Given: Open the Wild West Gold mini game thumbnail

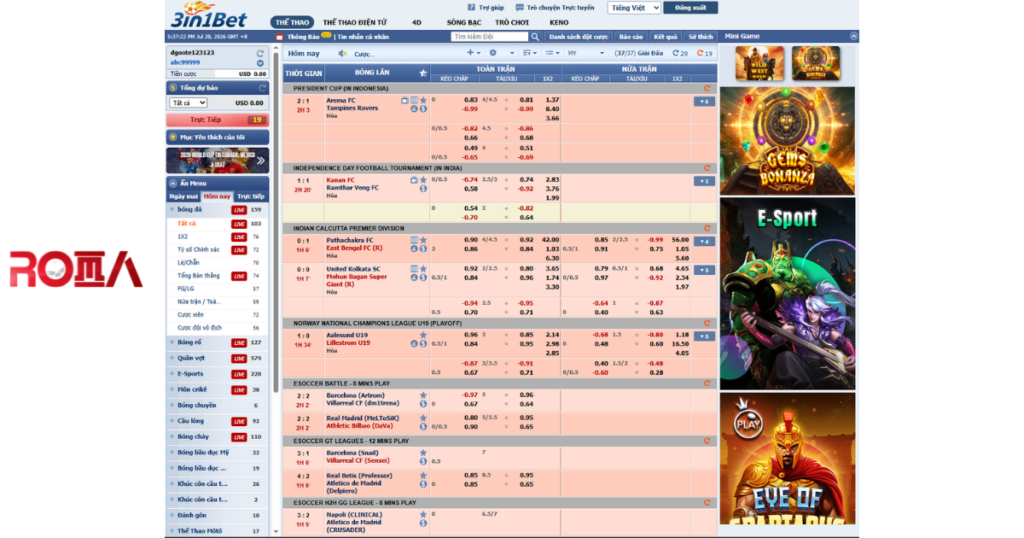Looking at the screenshot, I should (759, 63).
